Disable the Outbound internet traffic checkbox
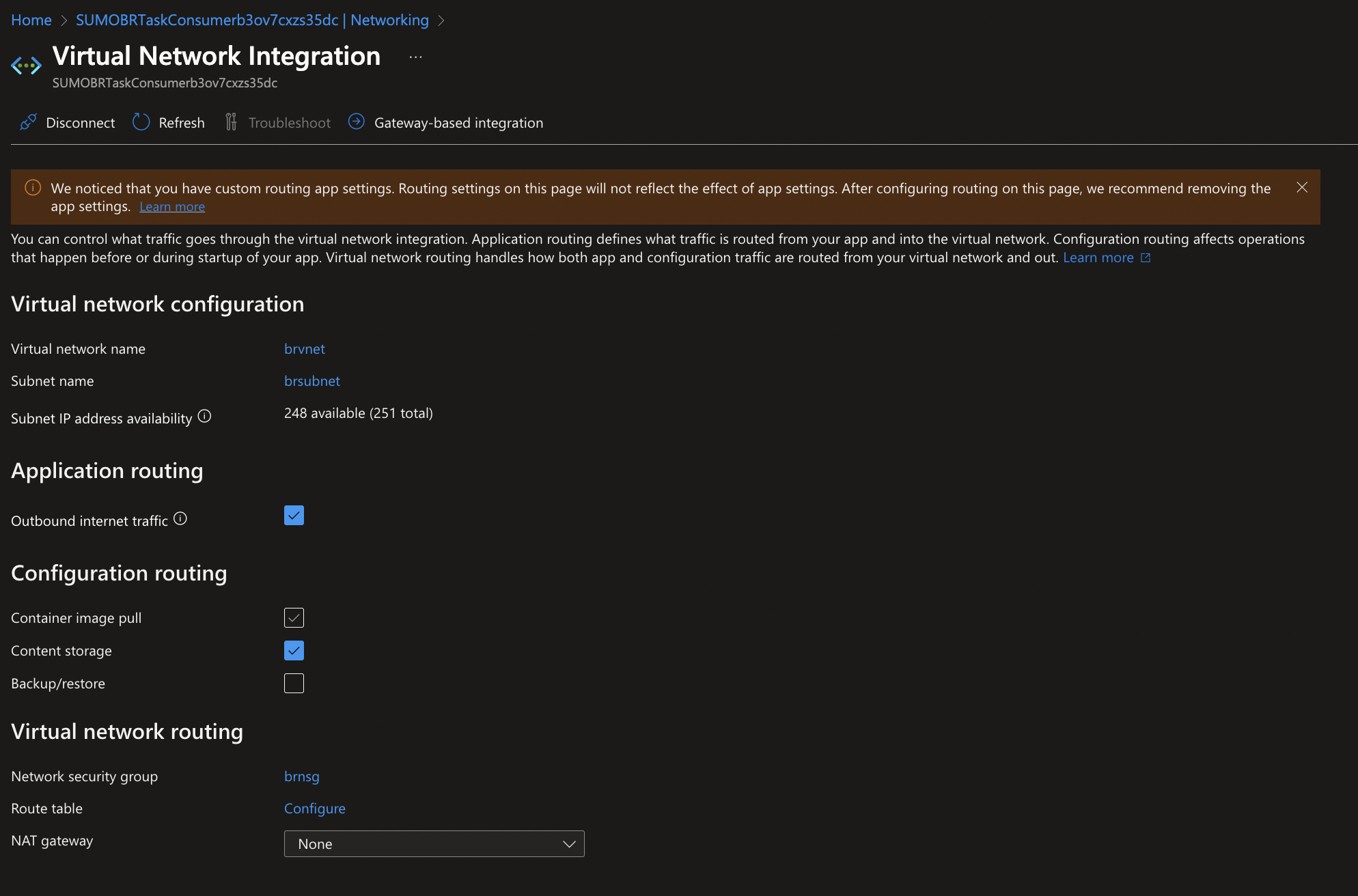Screen dimensions: 1358x896 click(x=293, y=515)
